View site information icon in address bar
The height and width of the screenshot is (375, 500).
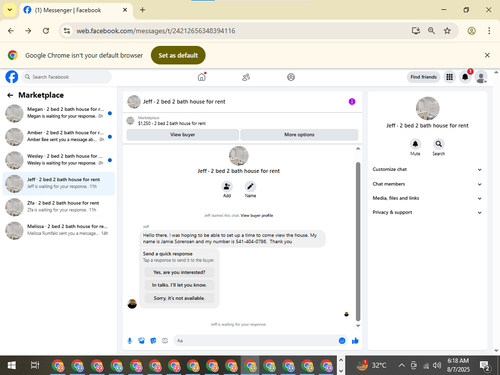tap(67, 31)
